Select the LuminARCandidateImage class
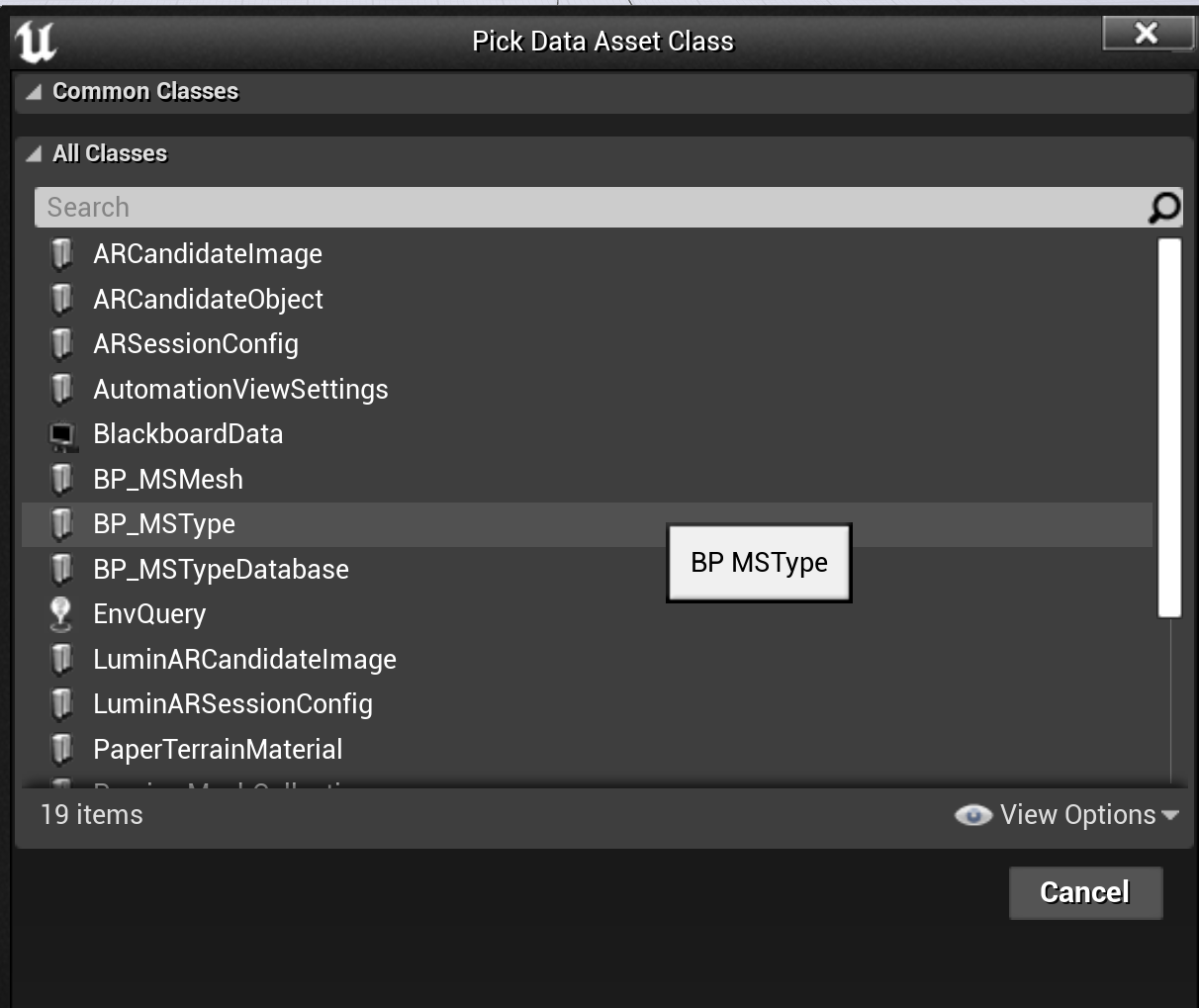This screenshot has width=1199, height=1008. coord(244,660)
